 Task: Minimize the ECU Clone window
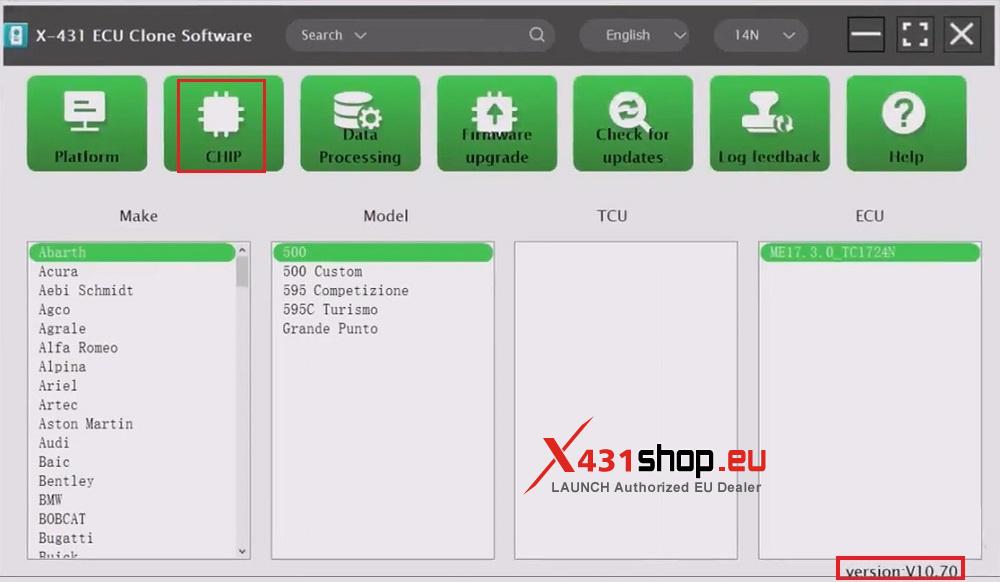pyautogui.click(x=865, y=34)
